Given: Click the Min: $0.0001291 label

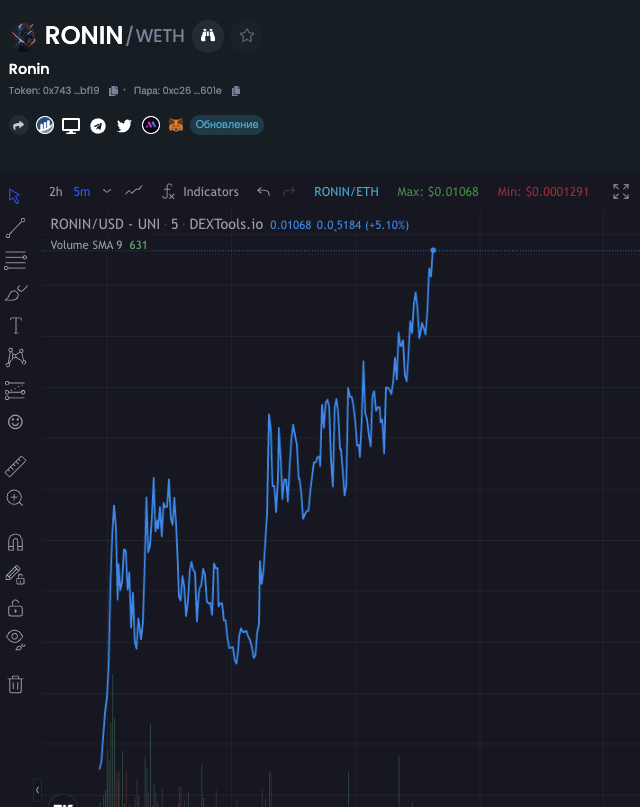Looking at the screenshot, I should pyautogui.click(x=543, y=192).
